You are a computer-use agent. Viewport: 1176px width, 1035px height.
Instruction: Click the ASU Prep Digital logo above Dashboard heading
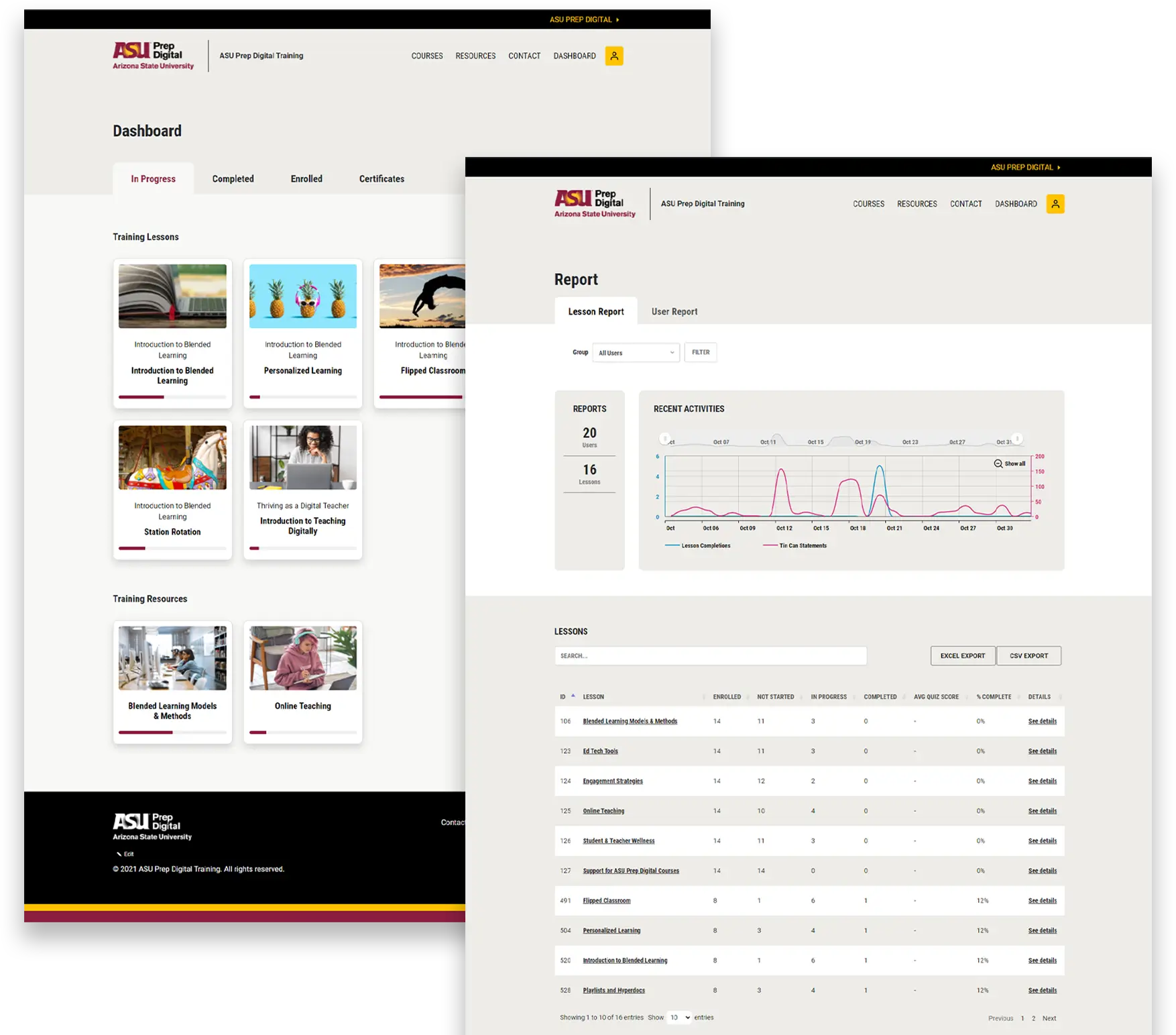coord(153,56)
